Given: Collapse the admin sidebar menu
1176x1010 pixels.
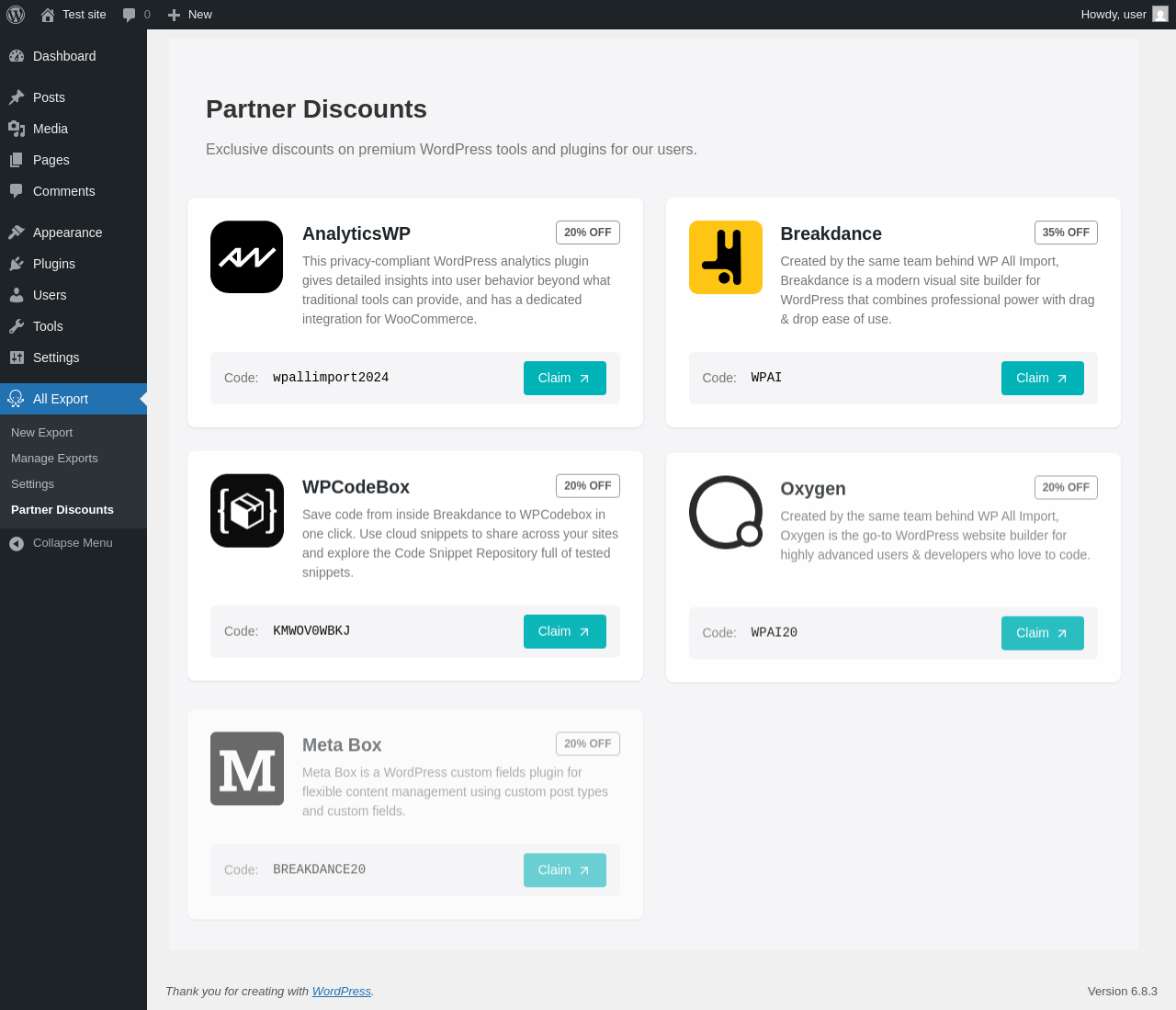Looking at the screenshot, I should (x=73, y=543).
